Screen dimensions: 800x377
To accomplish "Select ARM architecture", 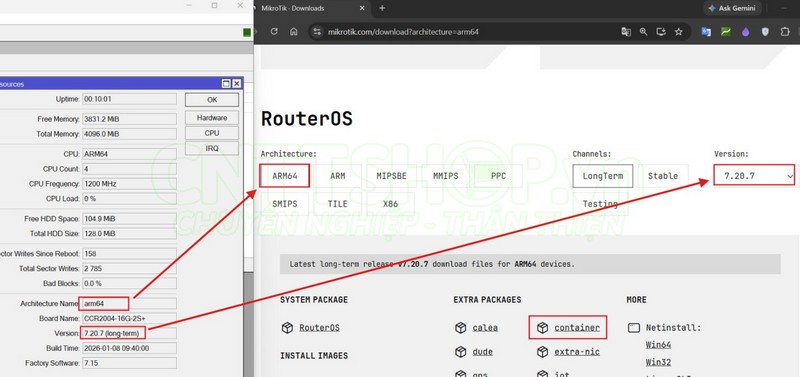I will click(x=337, y=176).
